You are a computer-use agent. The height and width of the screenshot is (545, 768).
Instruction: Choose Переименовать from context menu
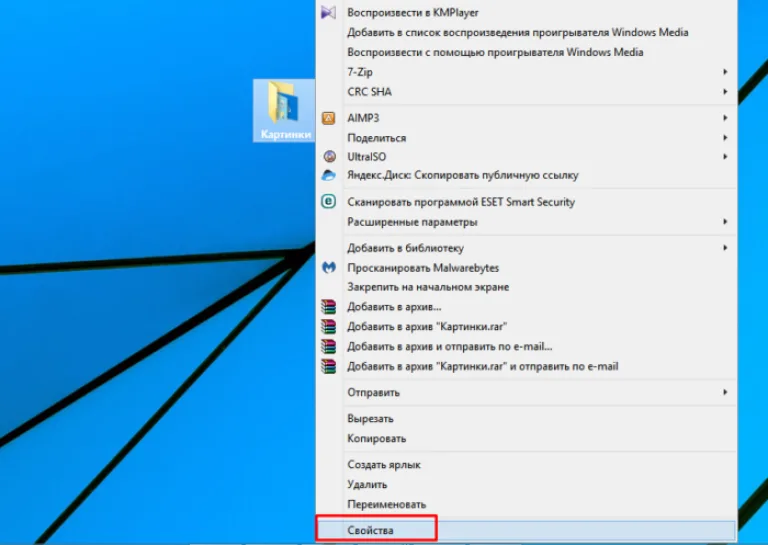526,504
